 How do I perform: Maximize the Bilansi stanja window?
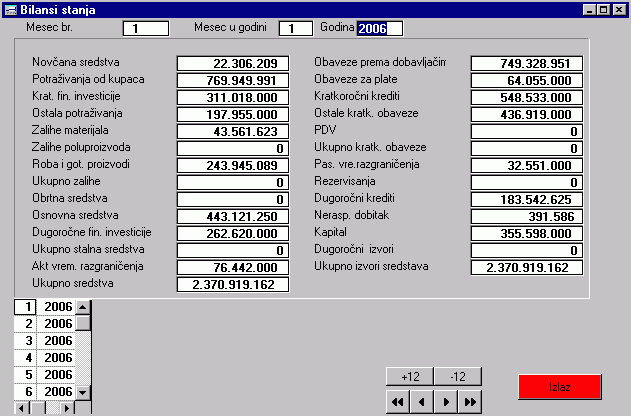click(x=604, y=10)
